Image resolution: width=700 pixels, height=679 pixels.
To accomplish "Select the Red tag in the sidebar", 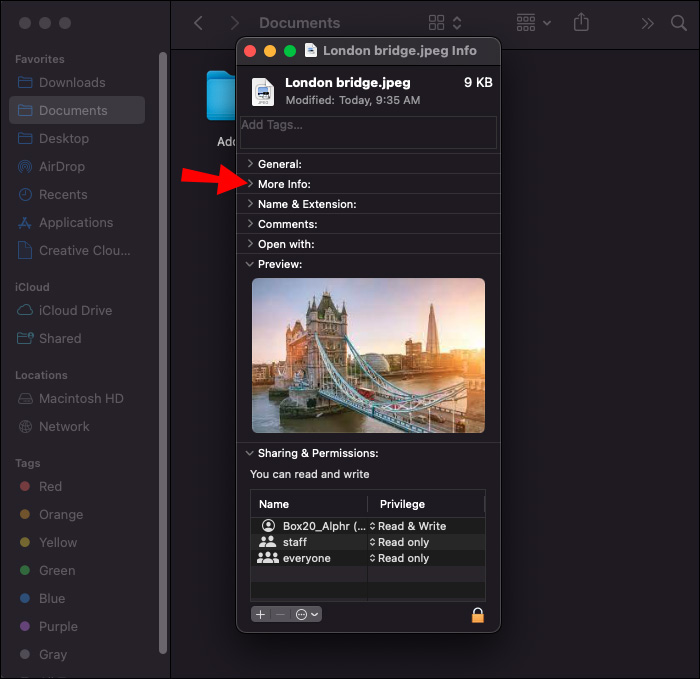I will (x=50, y=487).
